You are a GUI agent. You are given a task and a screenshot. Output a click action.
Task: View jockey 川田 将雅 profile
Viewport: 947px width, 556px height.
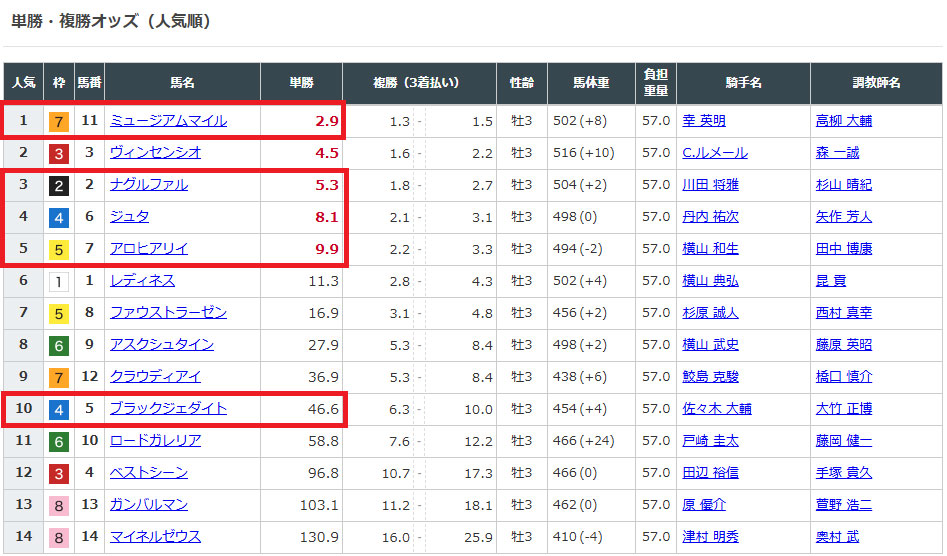point(710,185)
